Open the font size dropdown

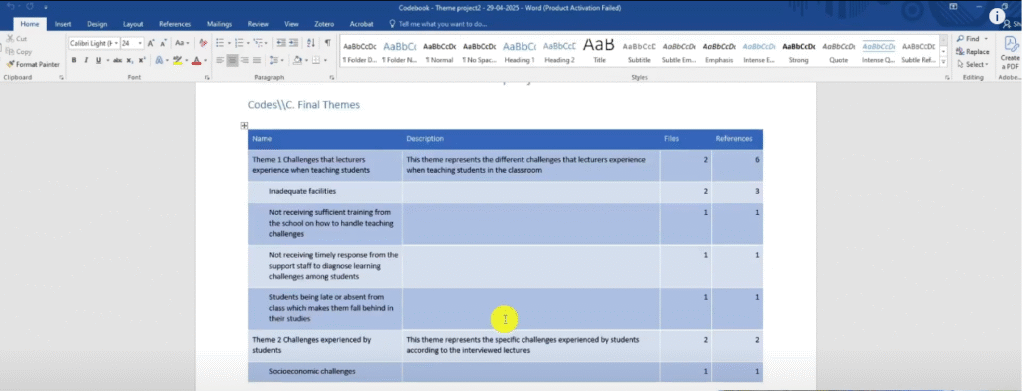[140, 43]
